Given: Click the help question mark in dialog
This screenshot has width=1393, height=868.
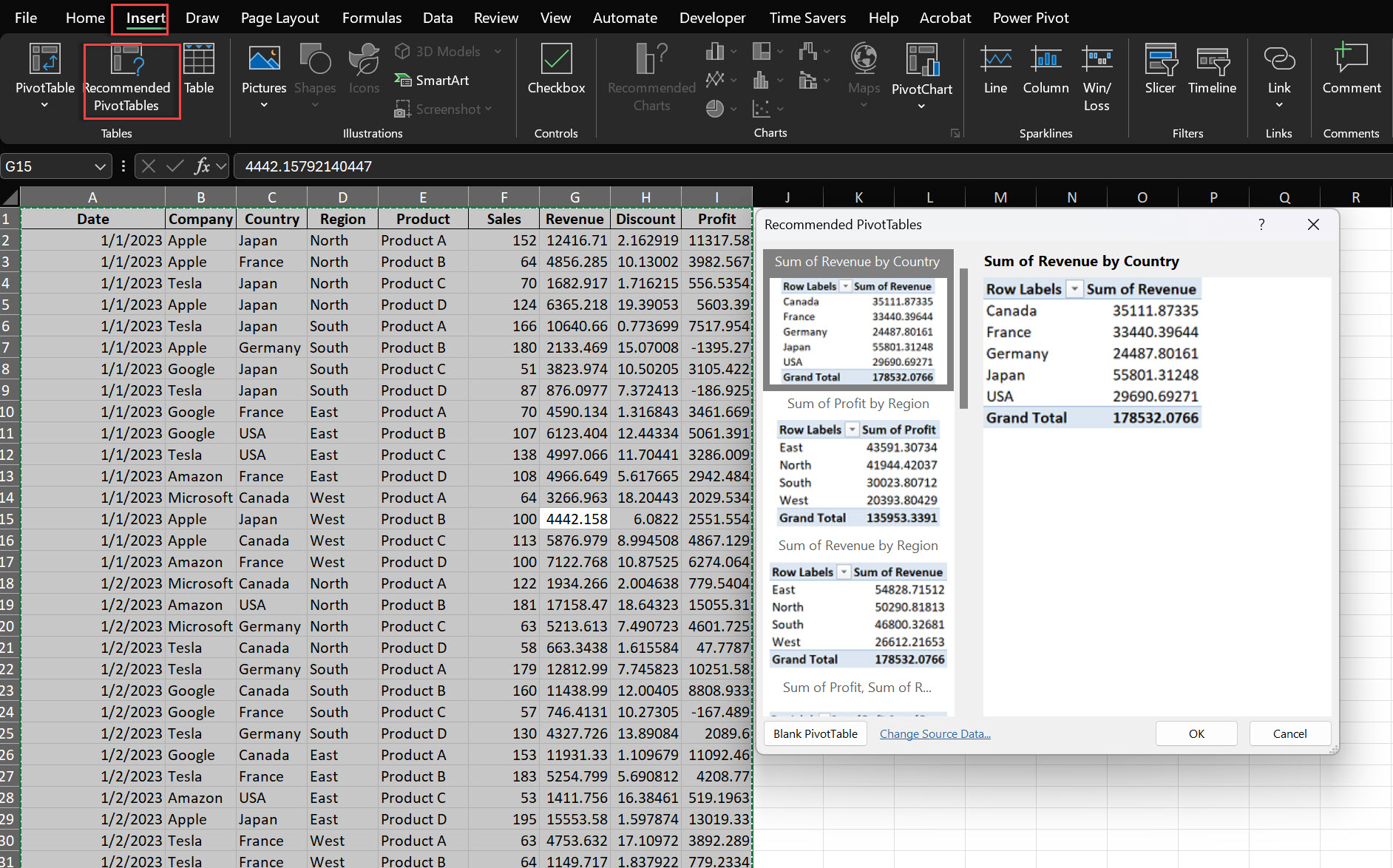Looking at the screenshot, I should tap(1261, 224).
